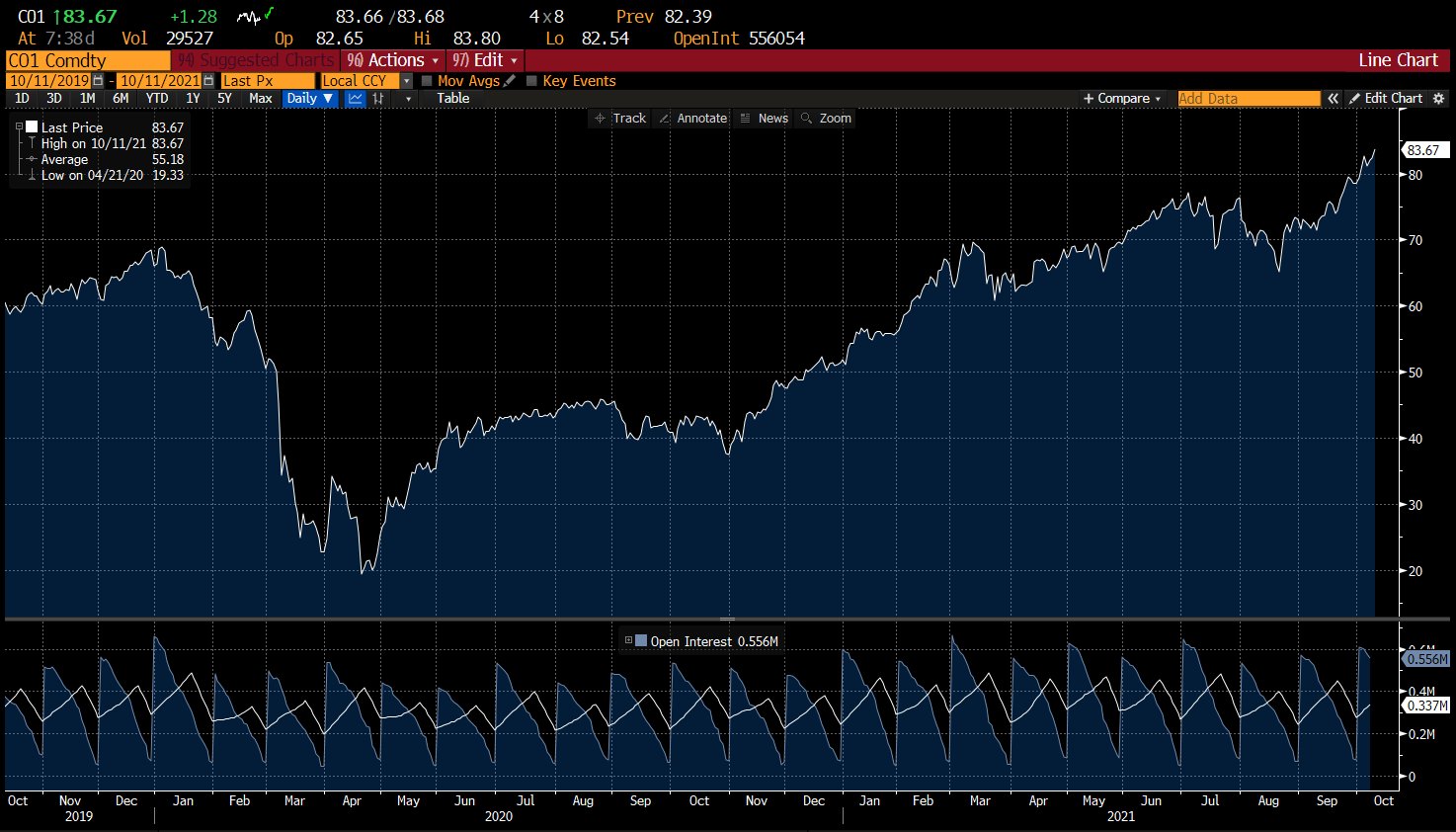The width and height of the screenshot is (1456, 832).
Task: Enable the Mov Avgs checkbox
Action: [427, 81]
